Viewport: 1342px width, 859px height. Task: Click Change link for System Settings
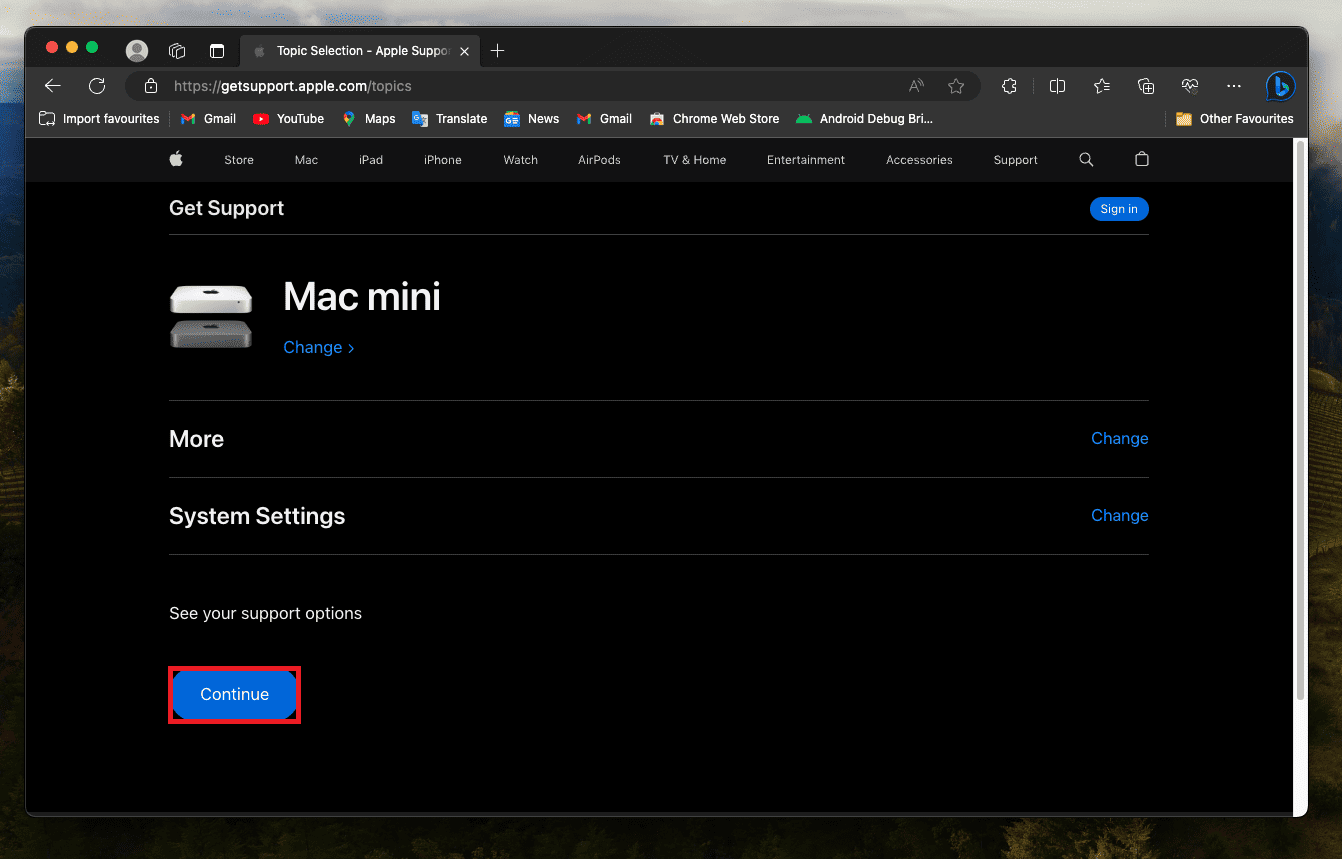pos(1120,515)
